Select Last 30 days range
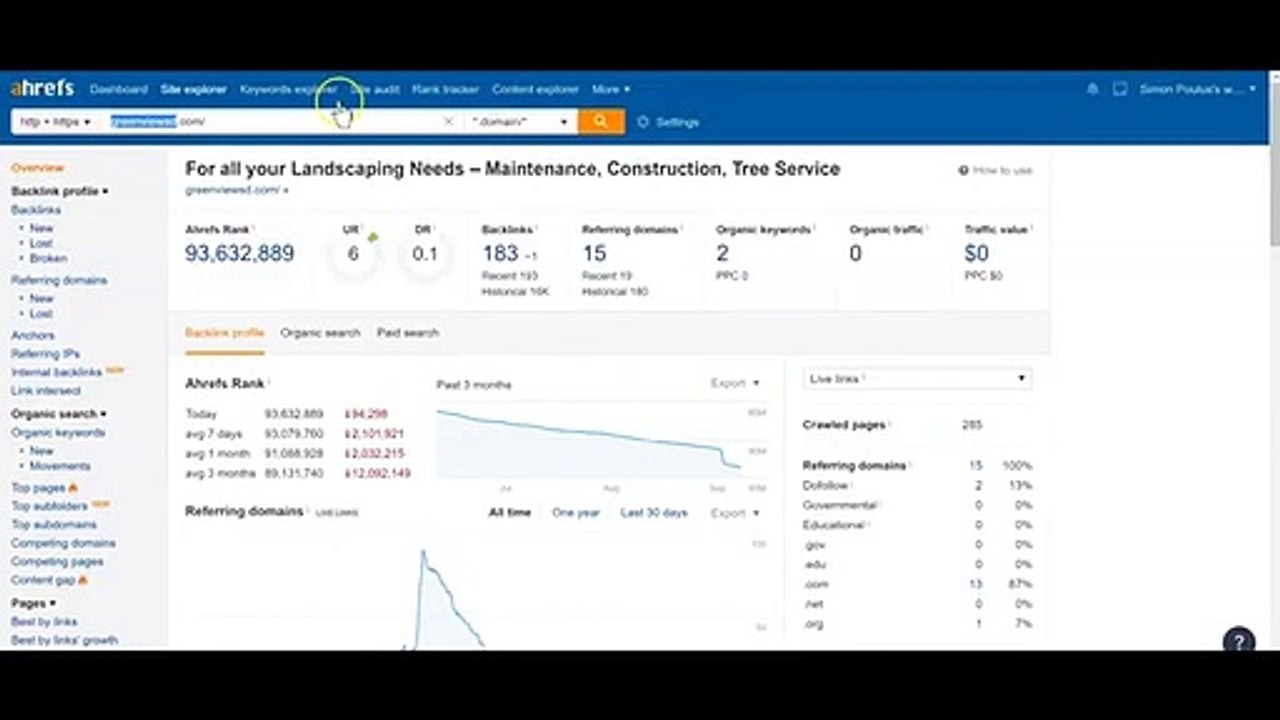 654,512
